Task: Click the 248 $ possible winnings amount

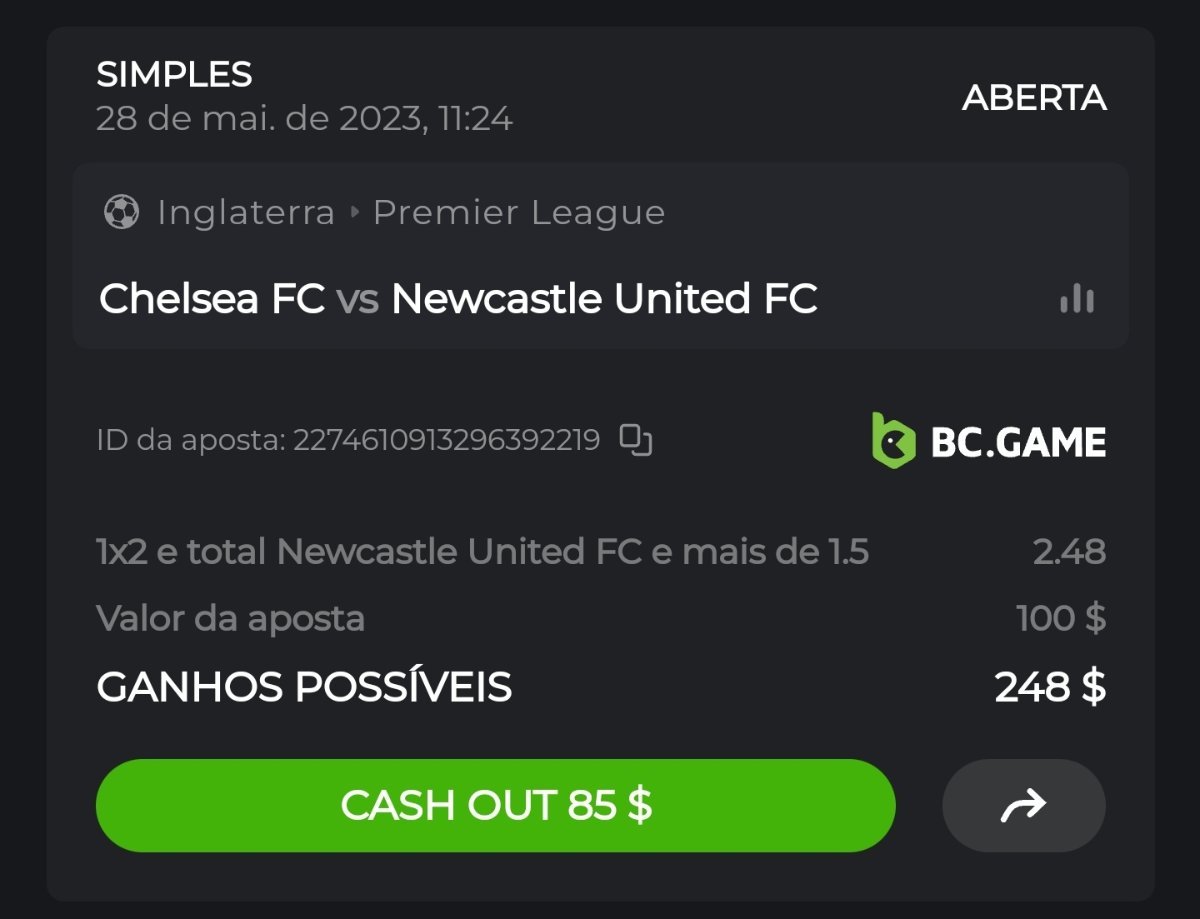Action: click(1049, 687)
